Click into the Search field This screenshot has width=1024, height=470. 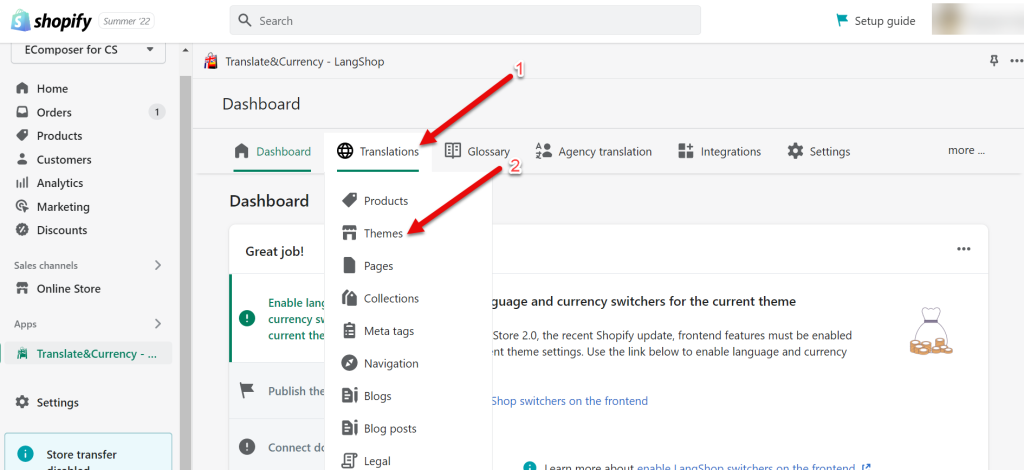[x=465, y=20]
